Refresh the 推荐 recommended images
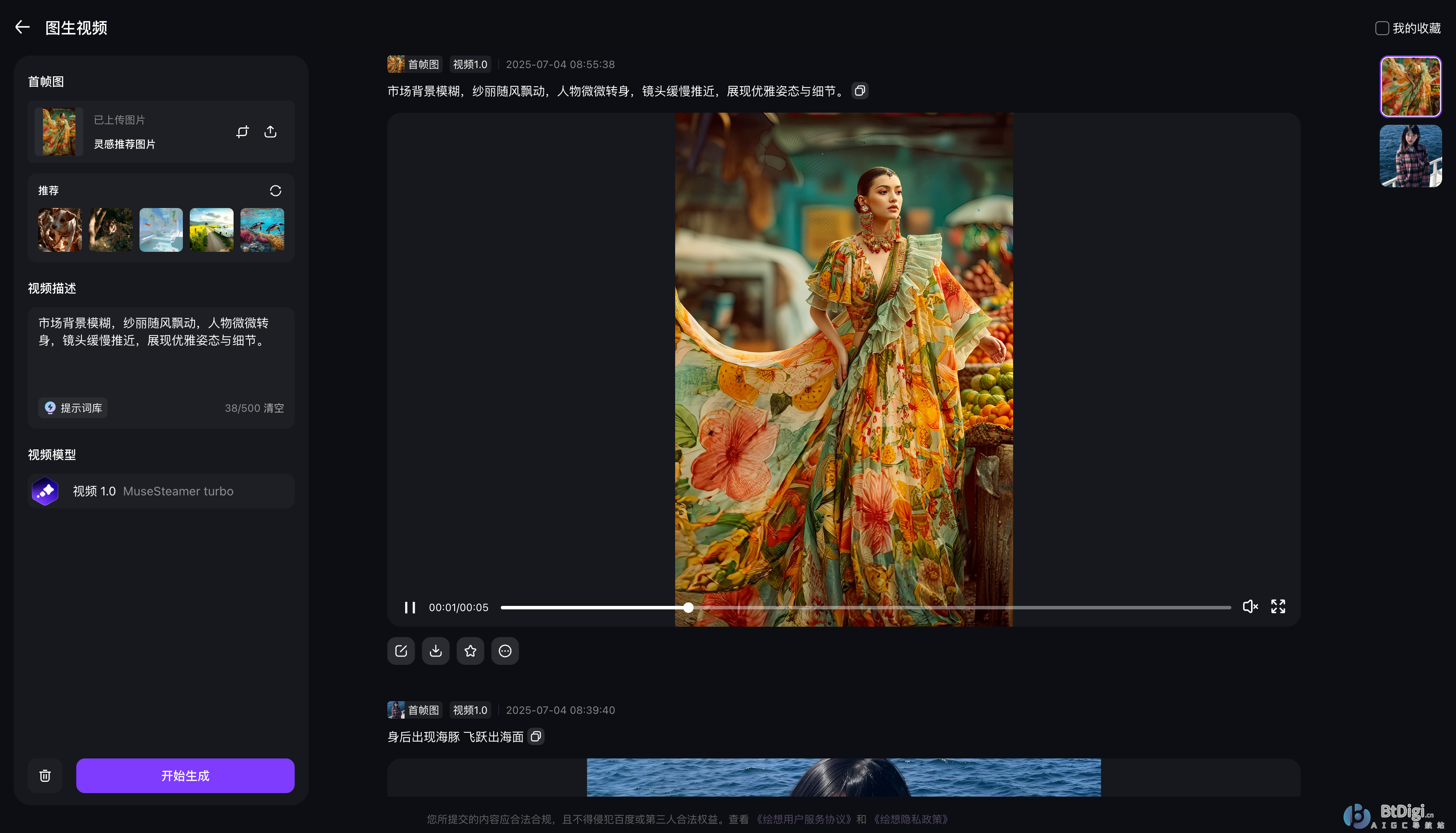Viewport: 1456px width, 833px height. tap(276, 190)
